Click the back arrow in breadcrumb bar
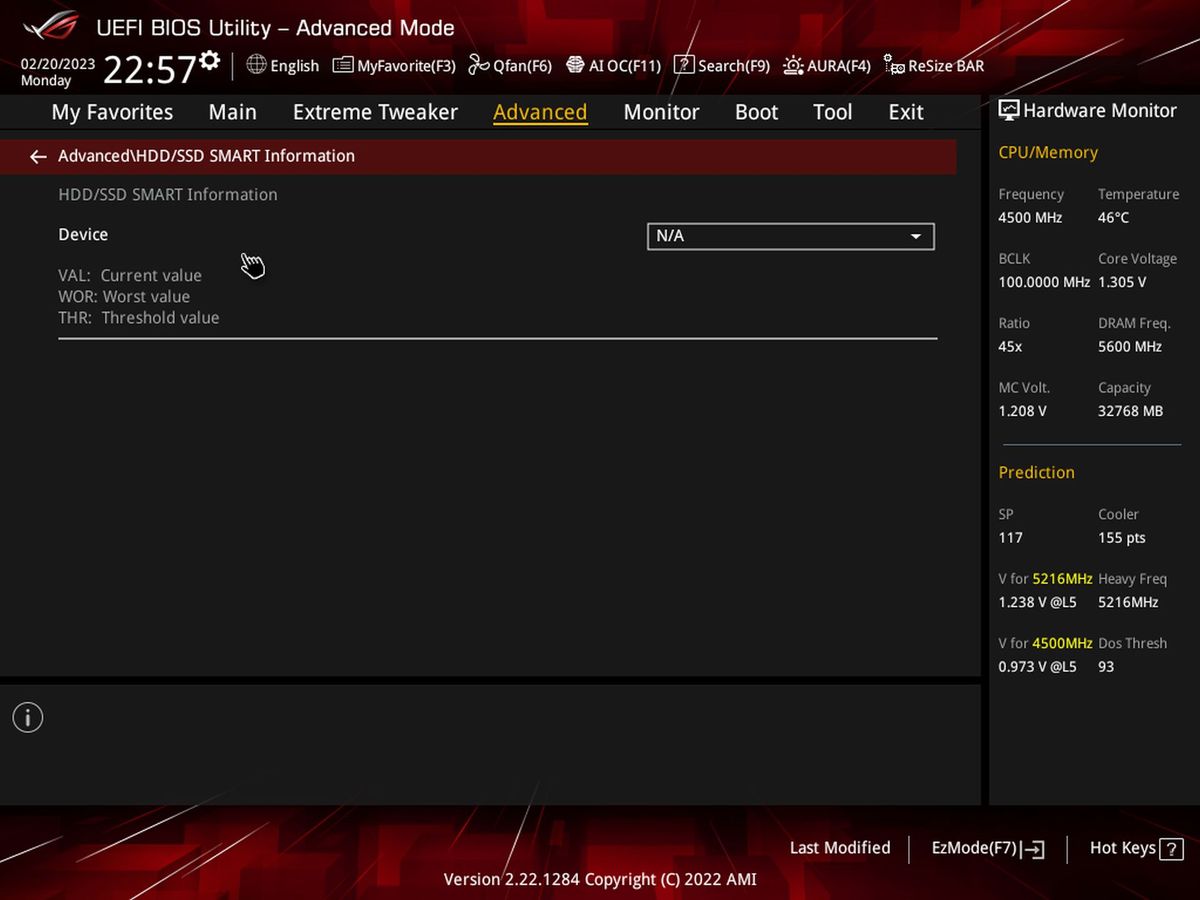This screenshot has width=1200, height=900. (x=38, y=156)
